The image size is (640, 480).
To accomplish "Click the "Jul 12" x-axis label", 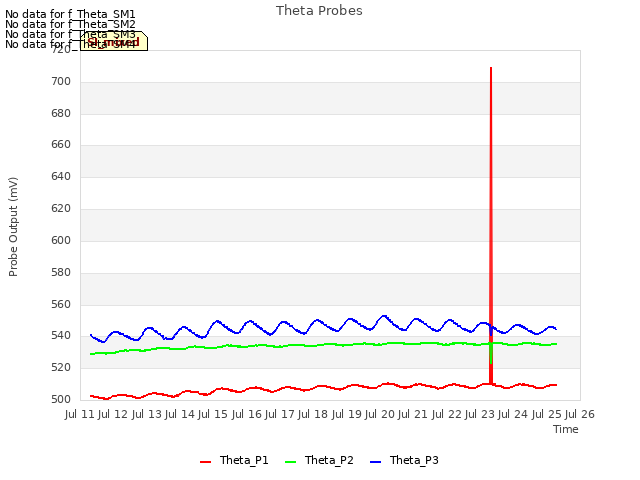I will pos(113,414).
